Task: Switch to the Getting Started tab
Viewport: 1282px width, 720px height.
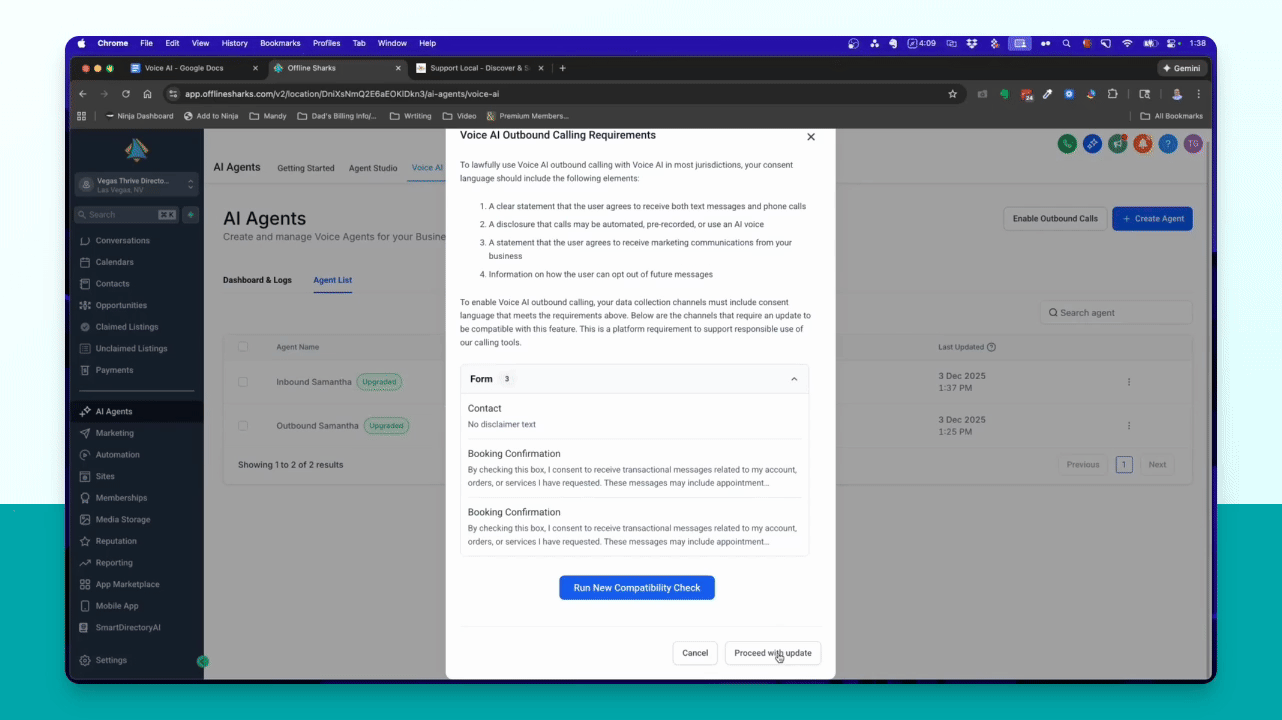Action: pyautogui.click(x=306, y=168)
